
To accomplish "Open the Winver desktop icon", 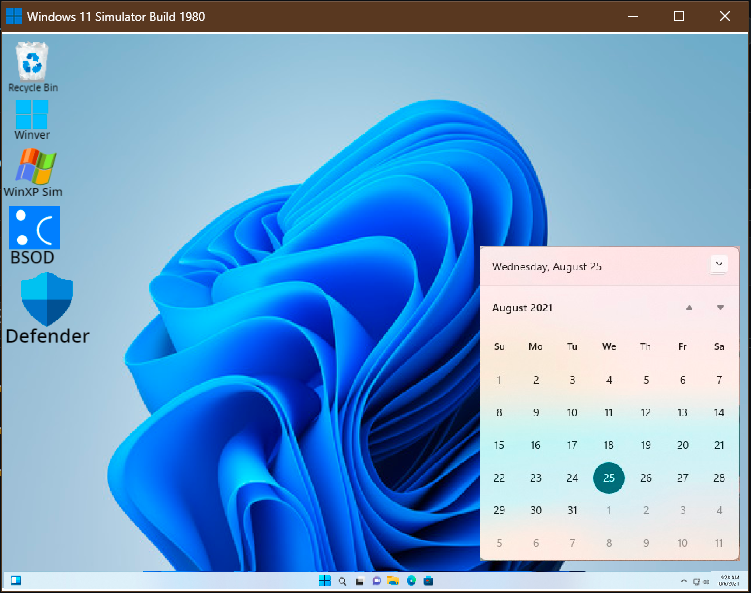I will click(32, 120).
